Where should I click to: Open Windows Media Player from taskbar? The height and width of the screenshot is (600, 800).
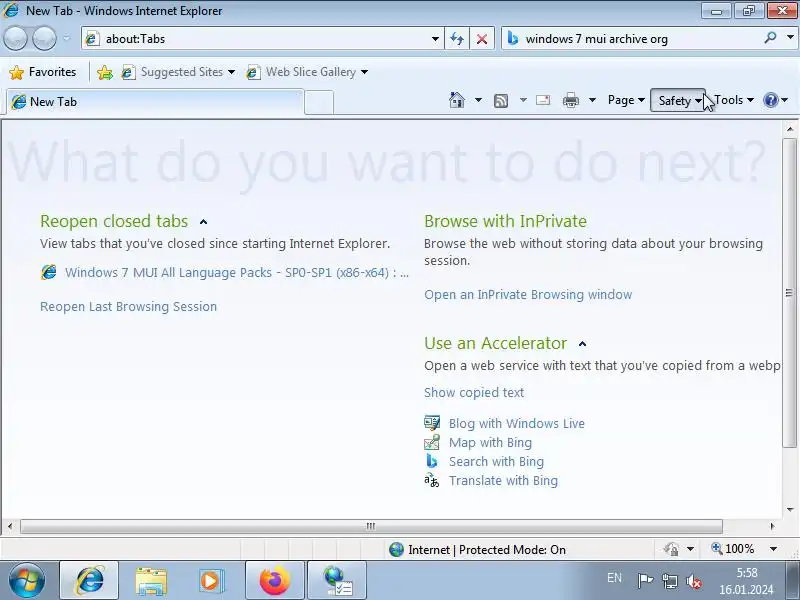(x=210, y=581)
